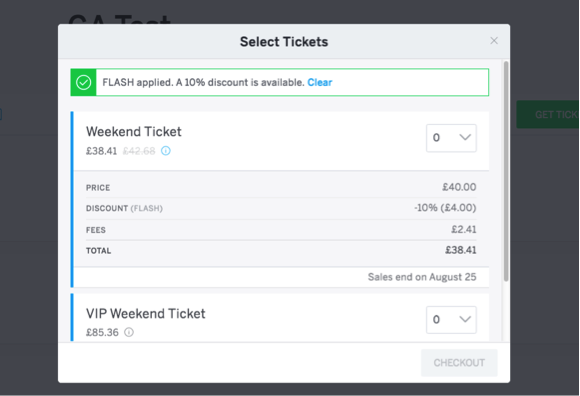Click the discount value -10% (£4.00)
The width and height of the screenshot is (580, 396).
click(x=445, y=208)
